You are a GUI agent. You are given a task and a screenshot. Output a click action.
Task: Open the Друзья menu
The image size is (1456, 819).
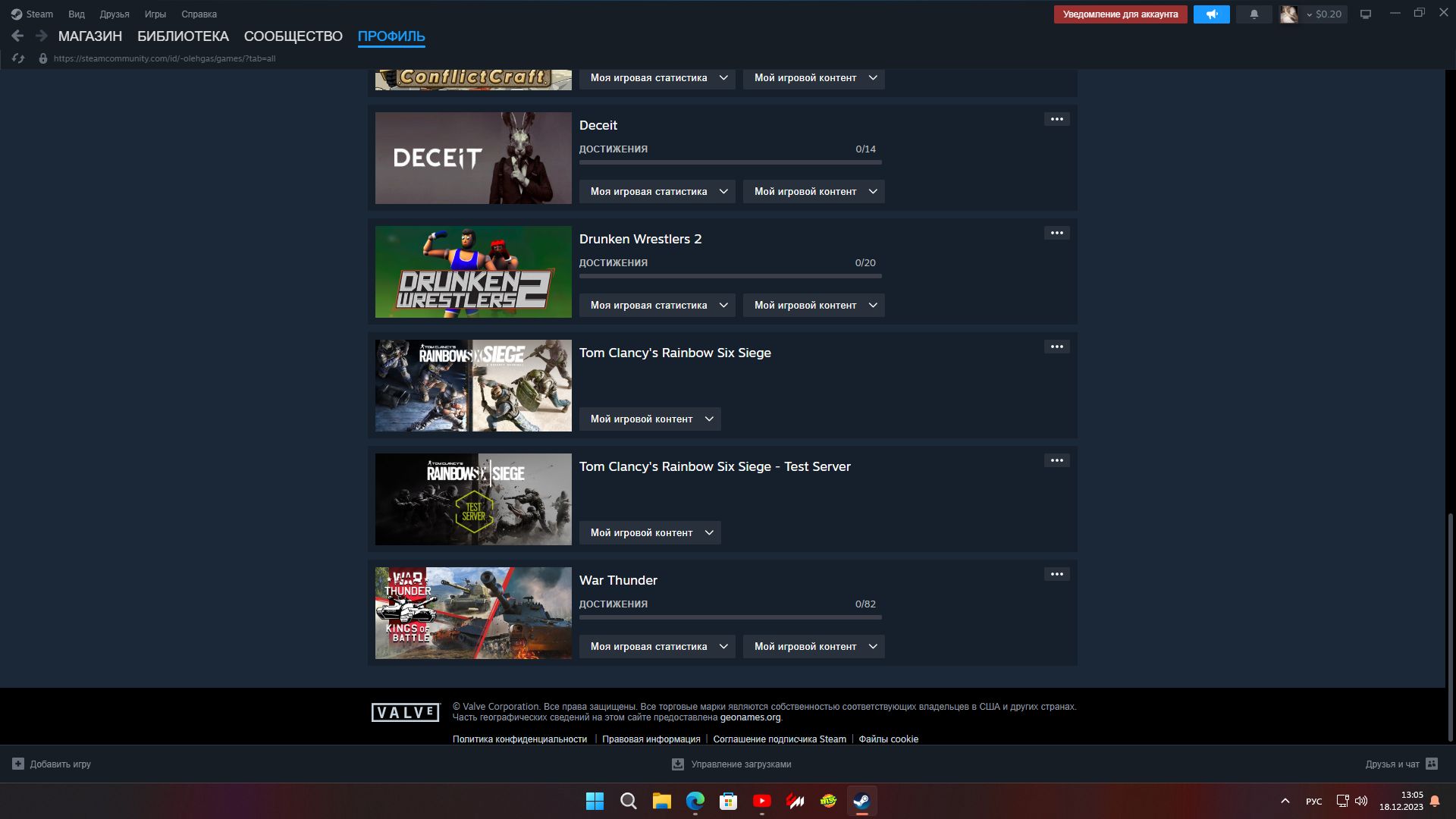point(115,14)
